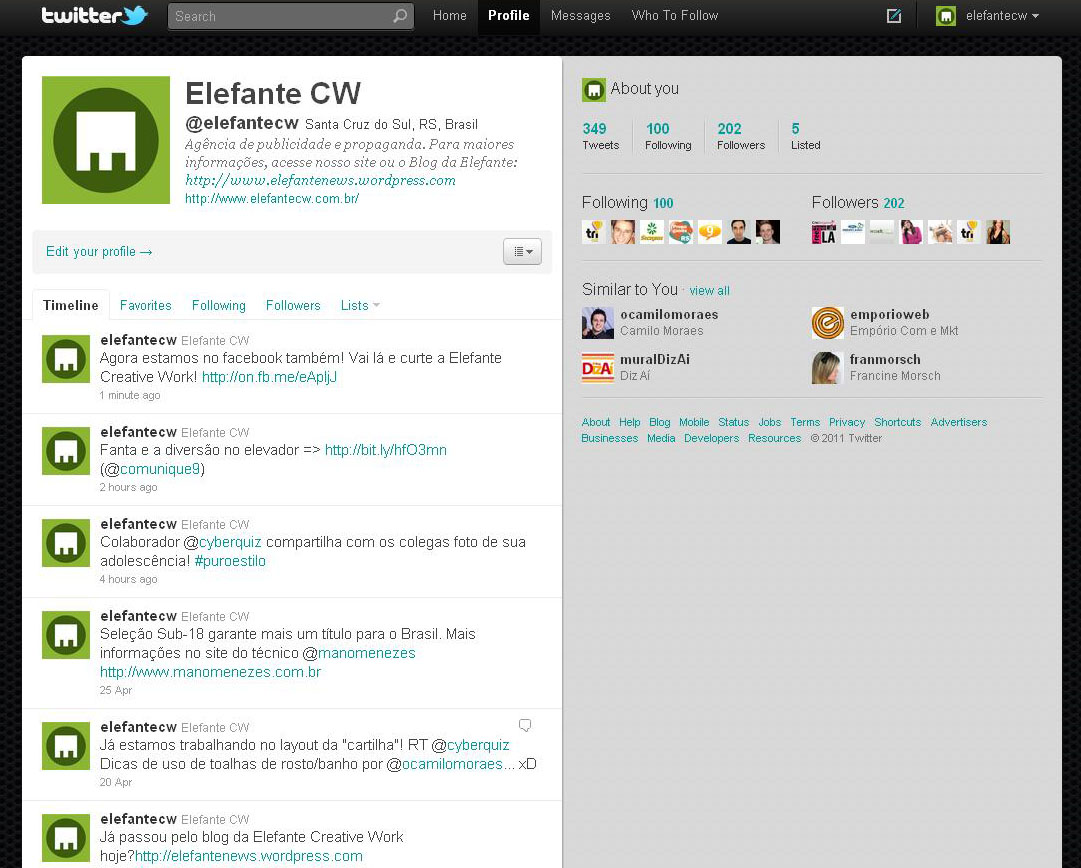The height and width of the screenshot is (868, 1081).
Task: Click the large Elefante CW profile picture
Action: pyautogui.click(x=106, y=140)
